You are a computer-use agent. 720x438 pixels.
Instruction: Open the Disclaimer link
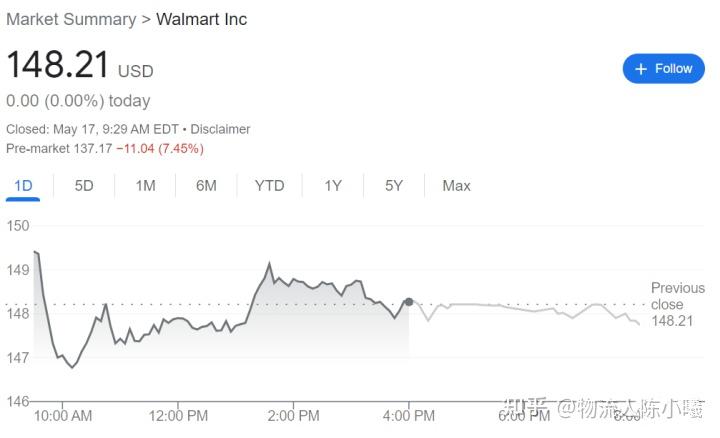(220, 129)
